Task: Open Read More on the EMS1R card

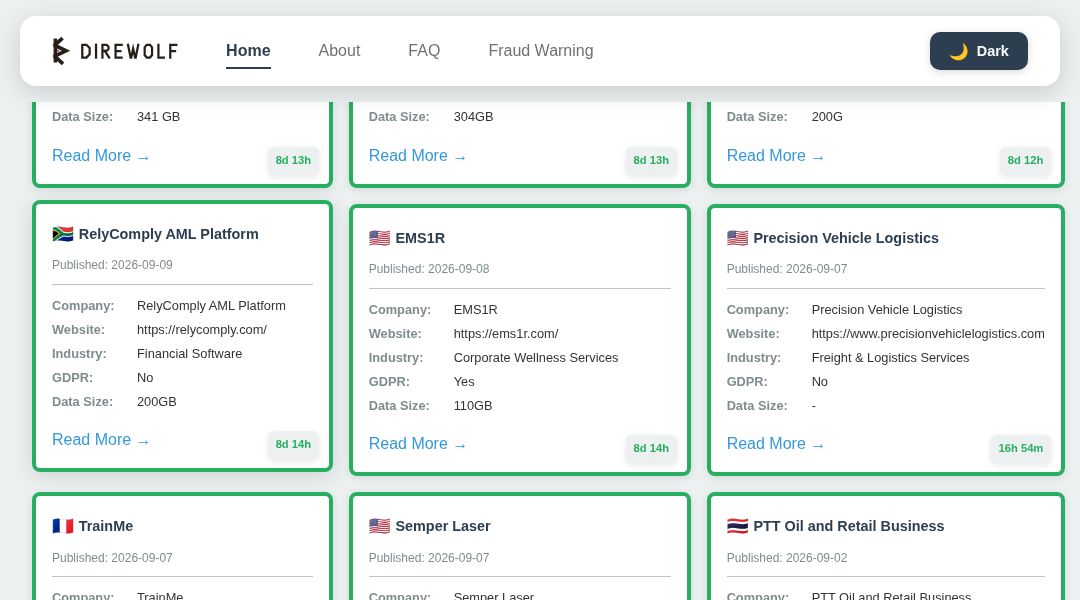Action: coord(417,444)
